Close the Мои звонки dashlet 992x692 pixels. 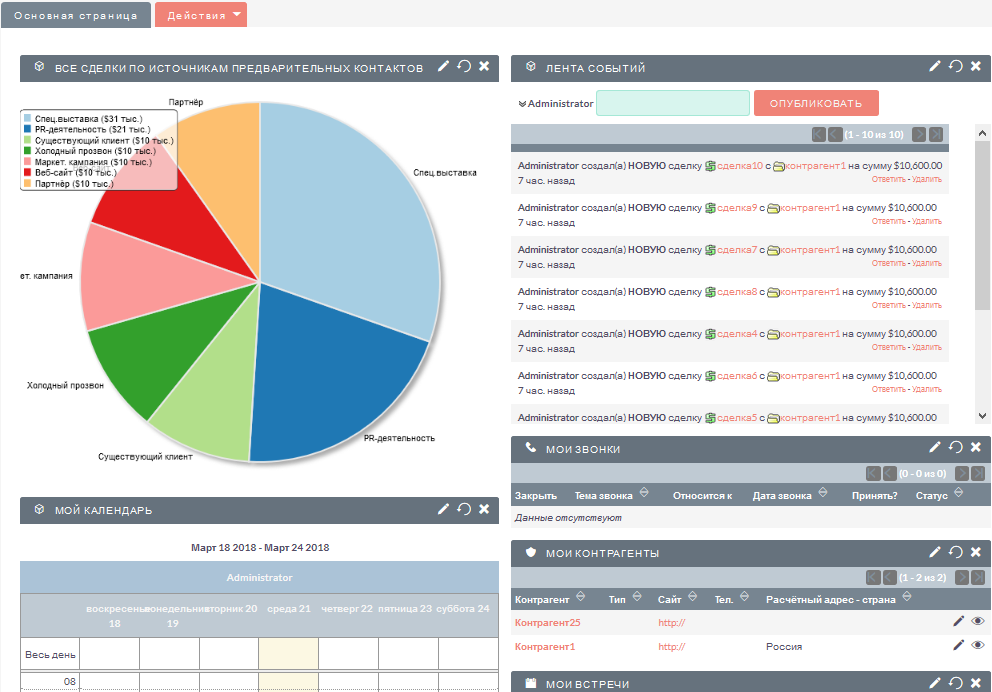coord(976,447)
